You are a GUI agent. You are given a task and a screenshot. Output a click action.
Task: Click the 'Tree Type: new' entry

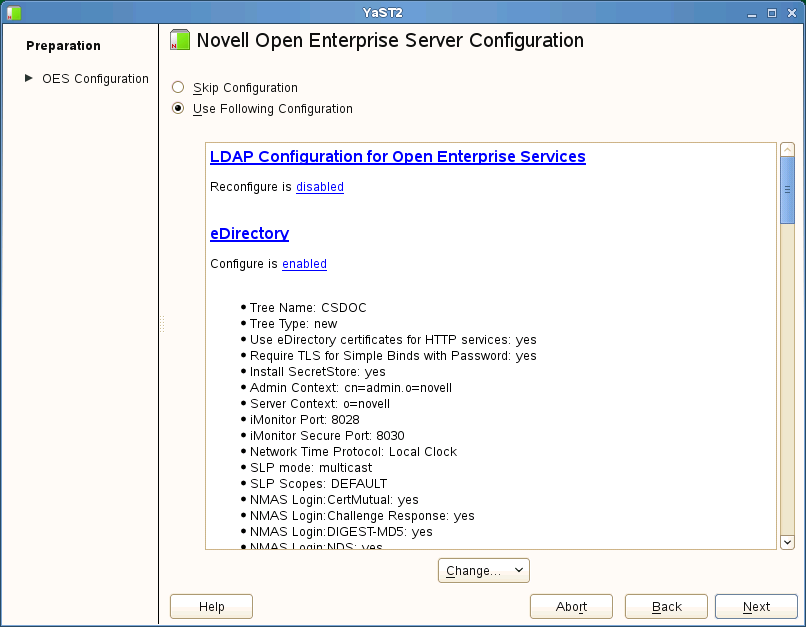(293, 324)
